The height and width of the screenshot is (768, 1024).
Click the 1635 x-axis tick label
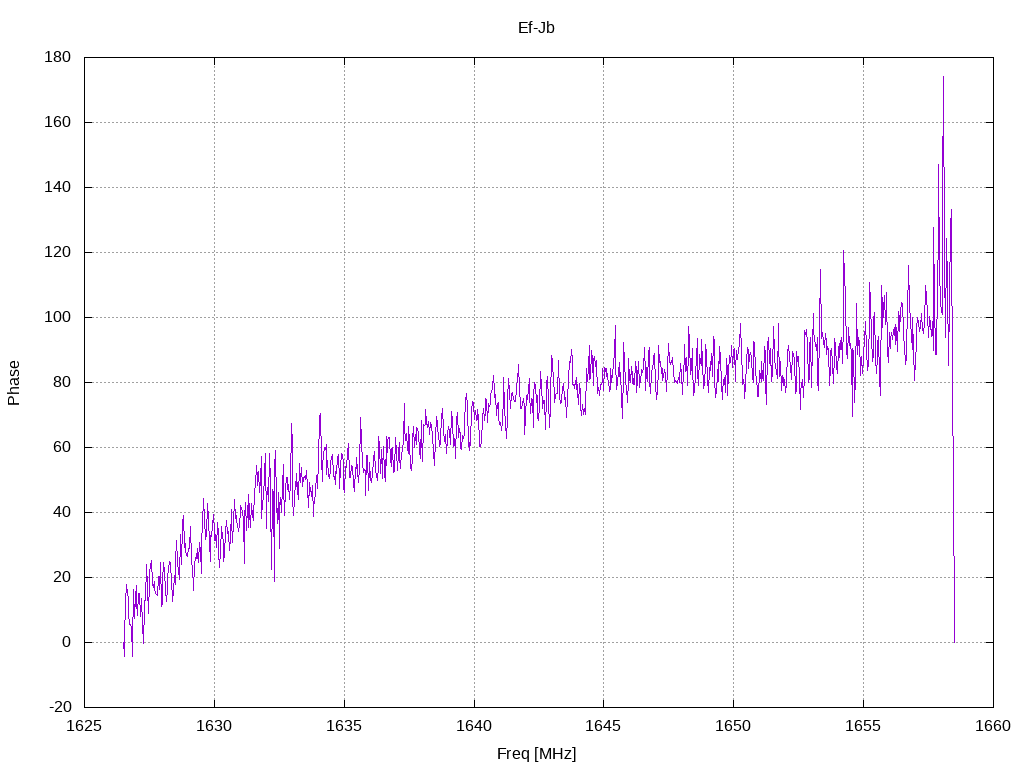344,726
